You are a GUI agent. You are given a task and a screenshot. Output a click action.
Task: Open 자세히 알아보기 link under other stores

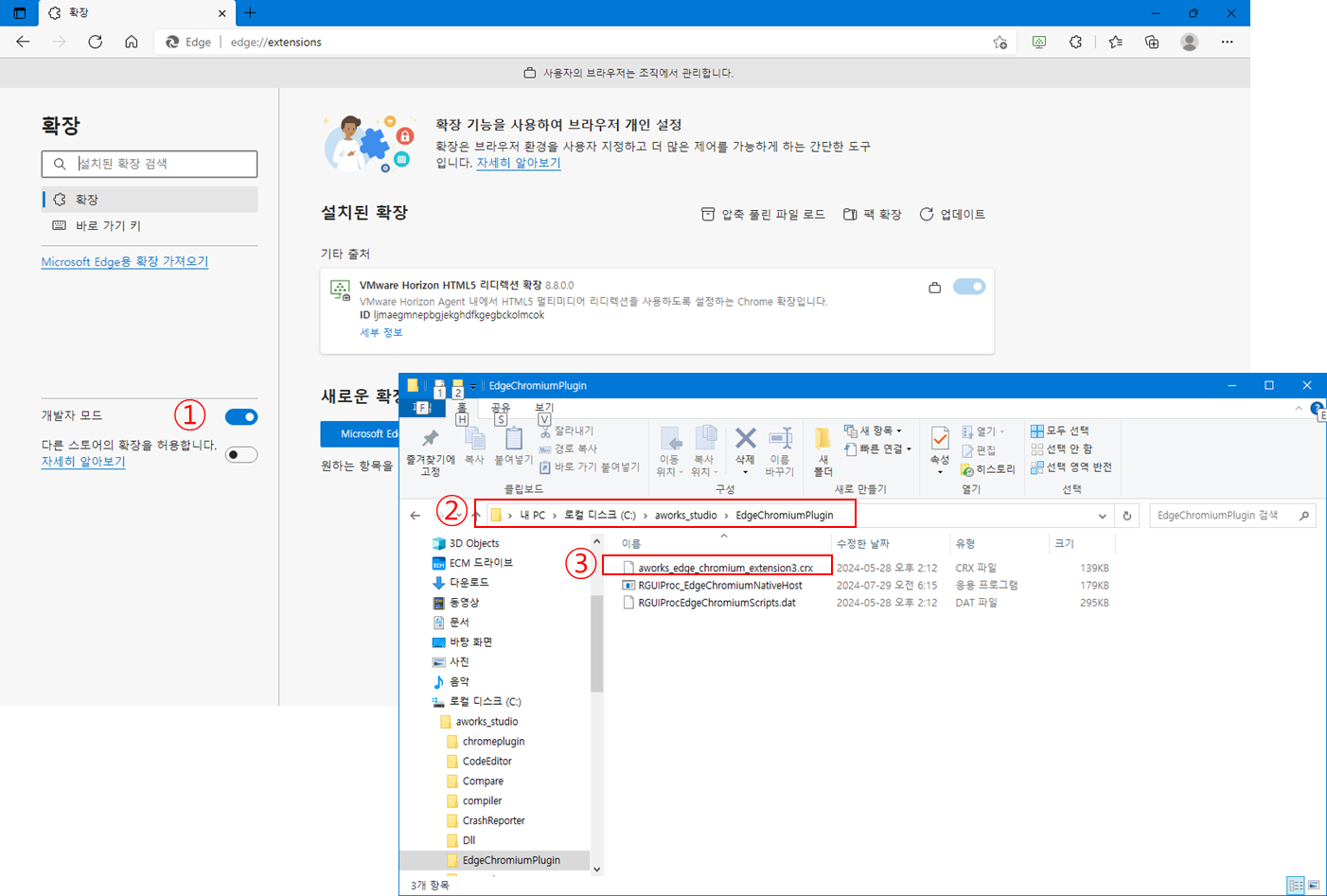click(83, 462)
